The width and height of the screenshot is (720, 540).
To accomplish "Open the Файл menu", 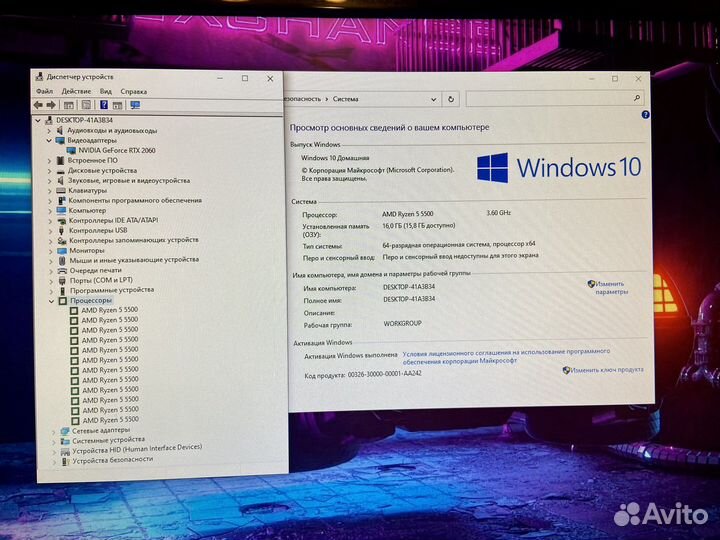I will pyautogui.click(x=45, y=91).
